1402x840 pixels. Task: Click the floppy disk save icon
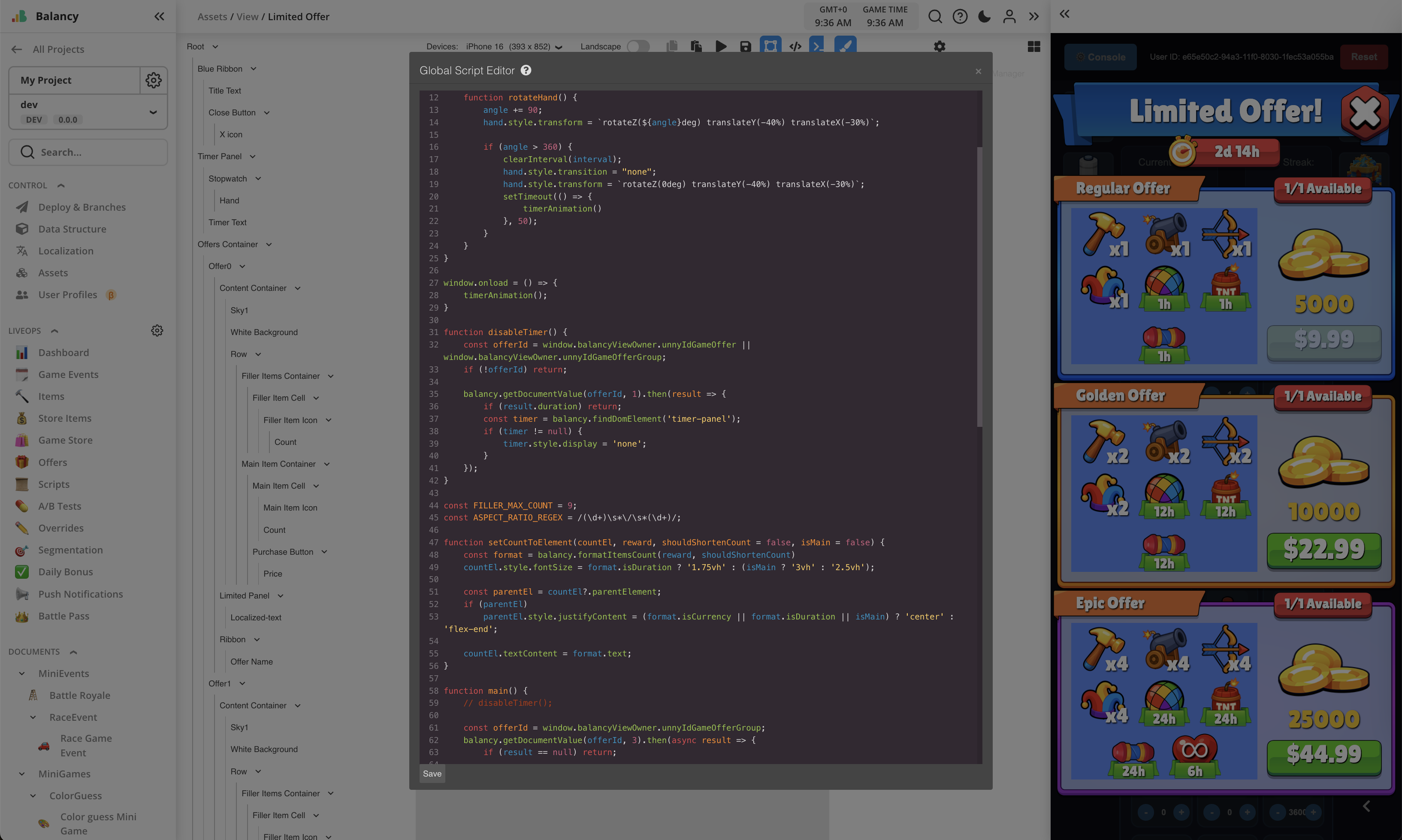[x=746, y=46]
